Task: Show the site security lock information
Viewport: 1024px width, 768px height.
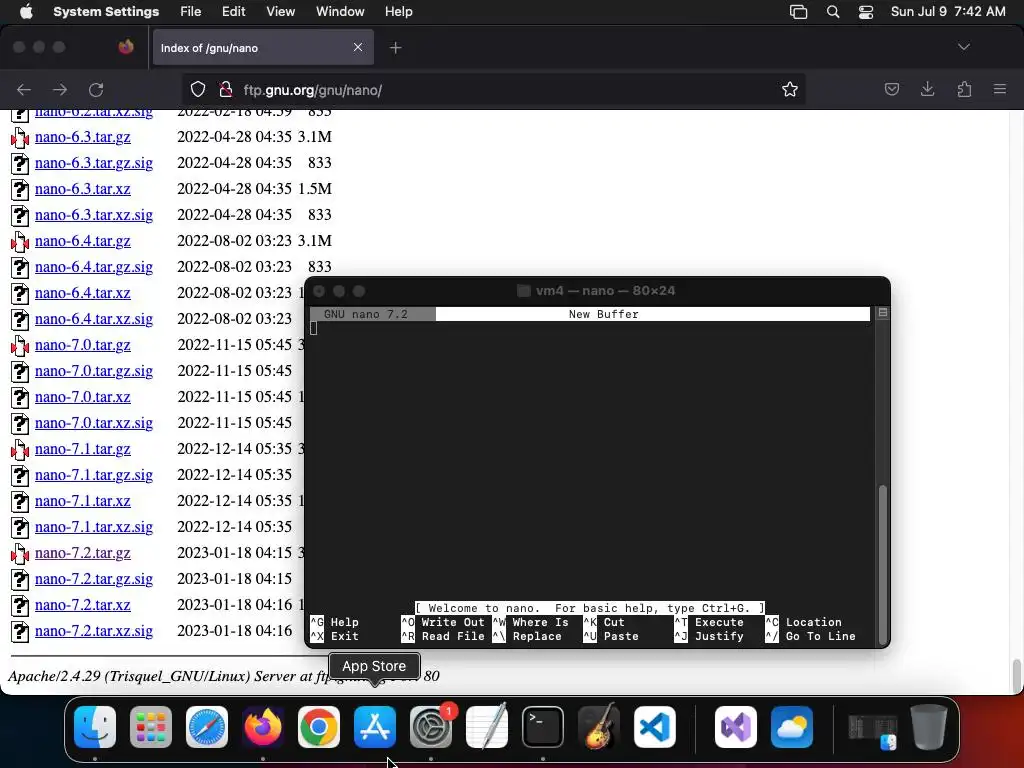Action: point(225,89)
